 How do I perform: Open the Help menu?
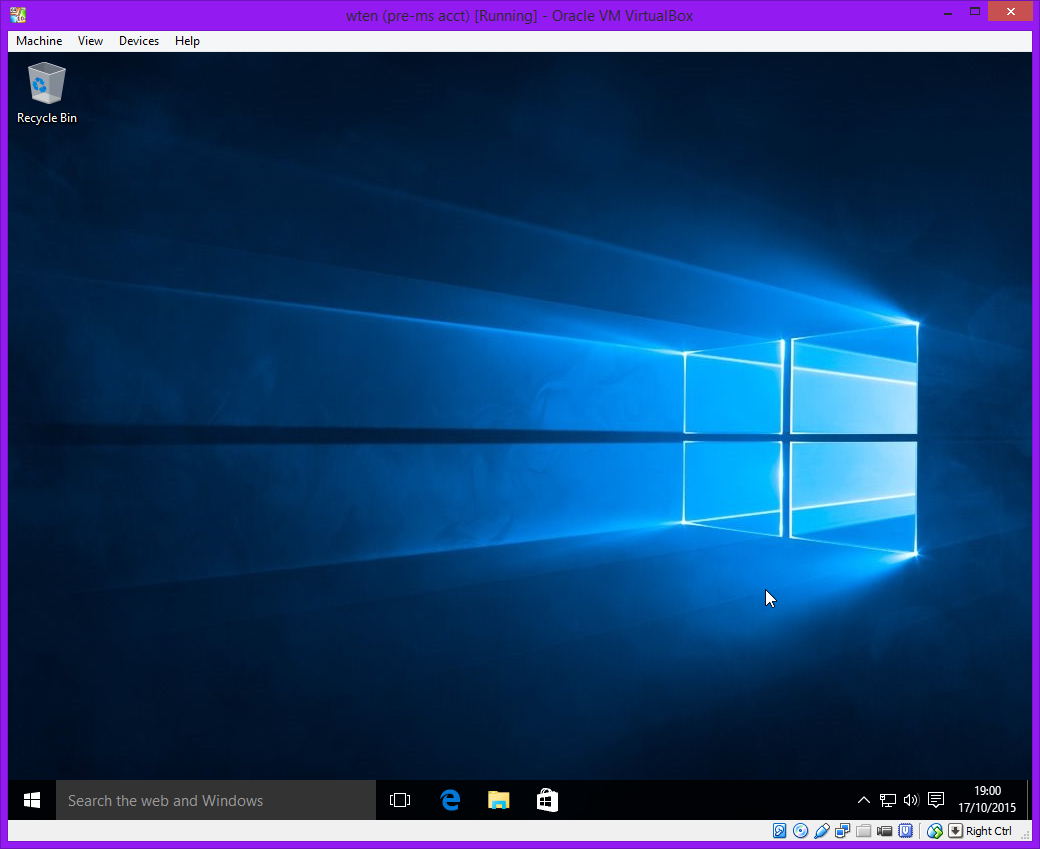(187, 41)
